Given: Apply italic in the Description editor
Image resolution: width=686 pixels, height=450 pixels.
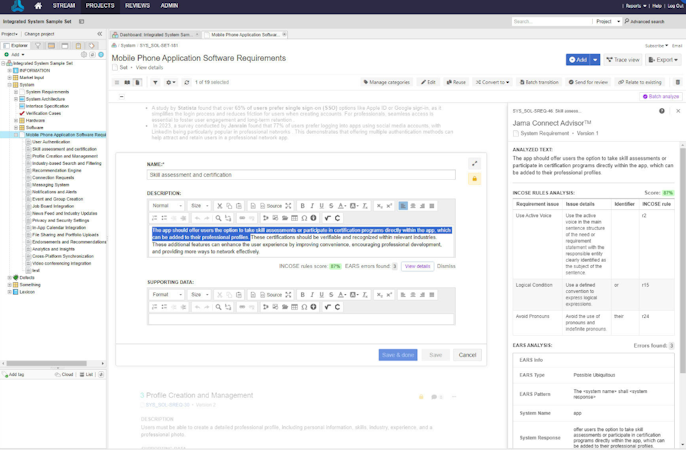Looking at the screenshot, I should (312, 206).
